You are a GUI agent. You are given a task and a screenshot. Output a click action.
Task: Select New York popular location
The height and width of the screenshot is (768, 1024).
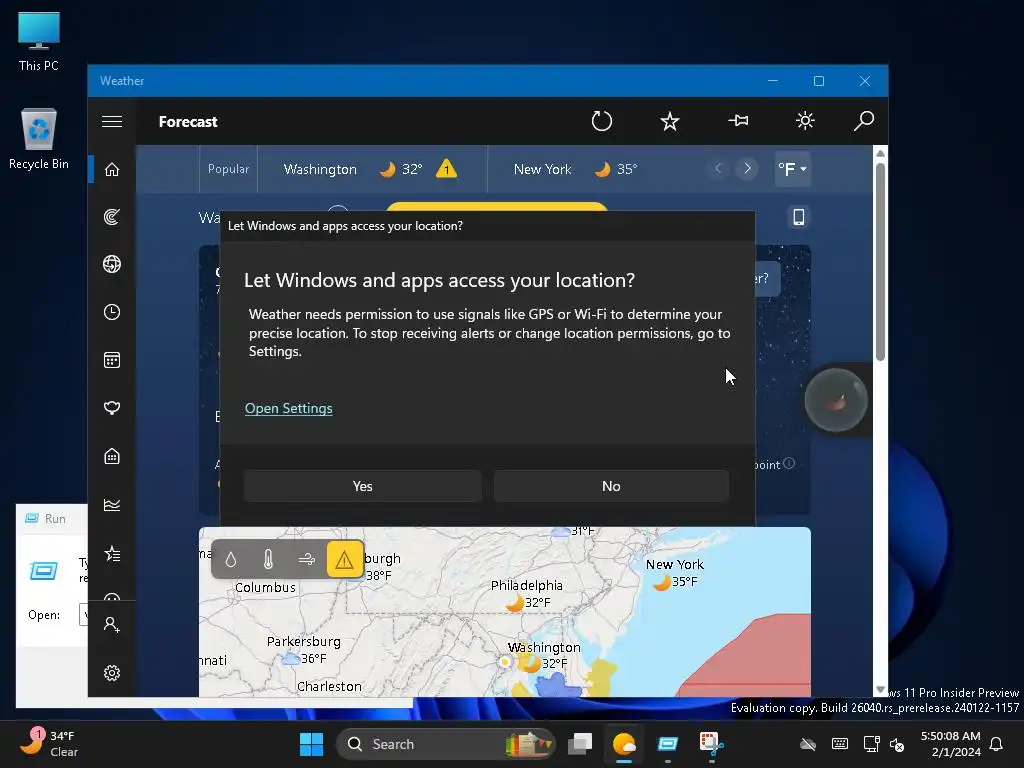coord(542,169)
